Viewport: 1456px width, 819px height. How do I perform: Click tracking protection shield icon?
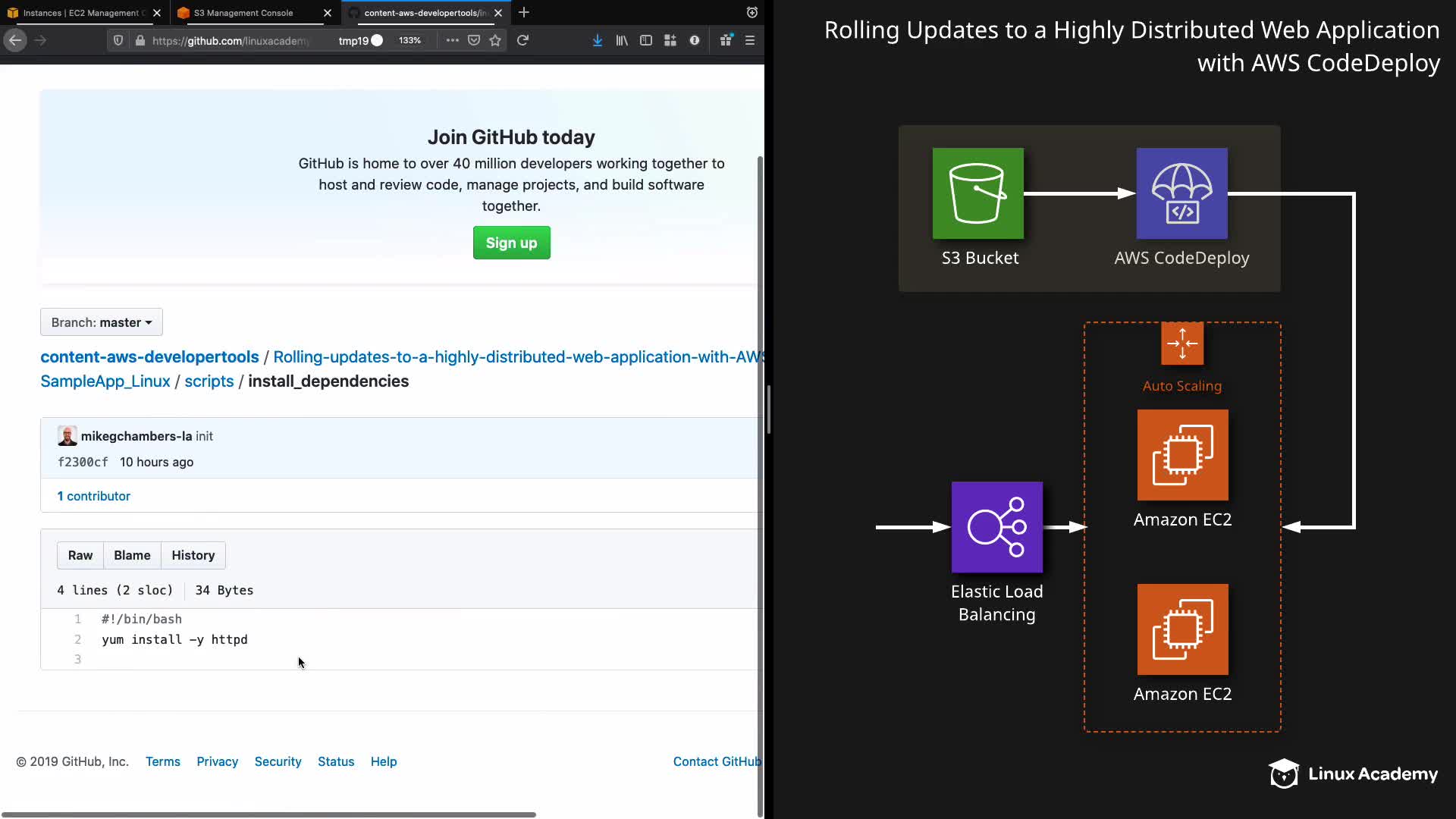click(x=118, y=40)
